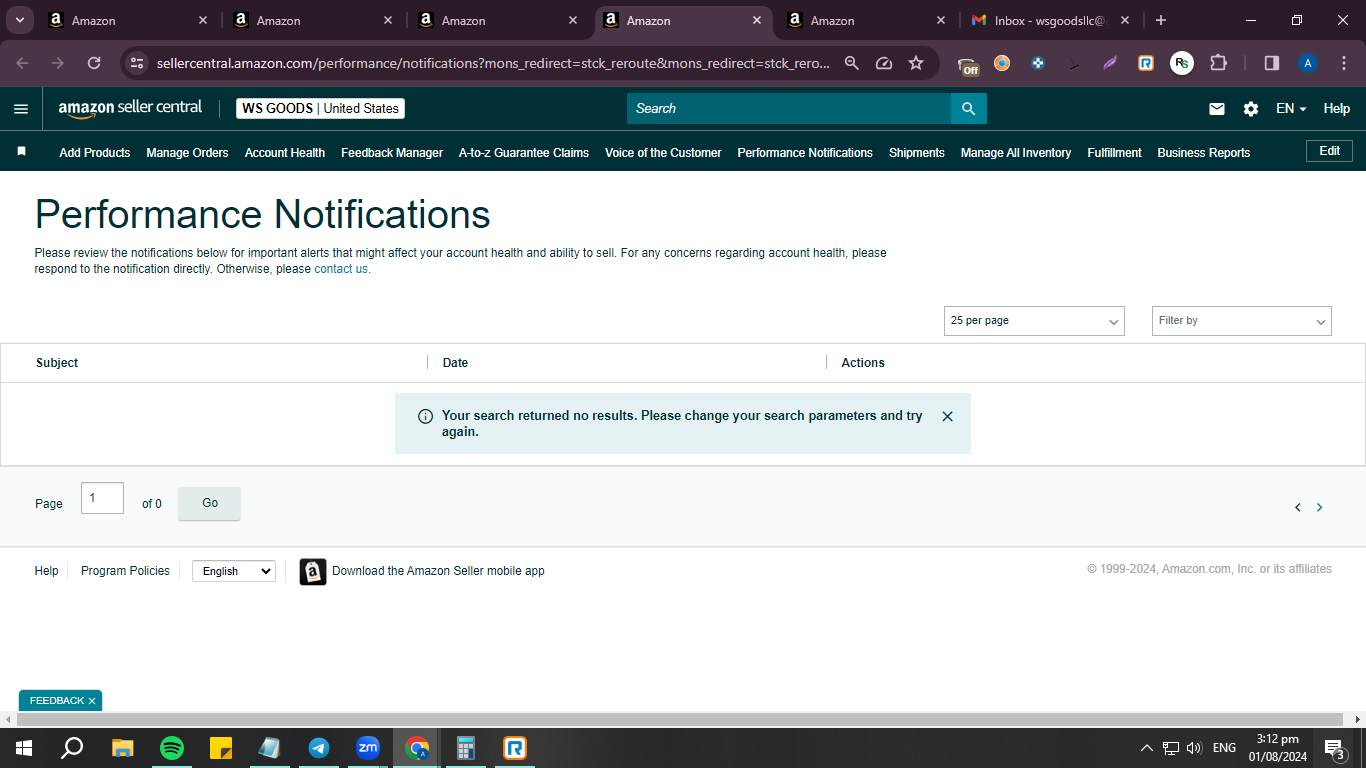Viewport: 1366px width, 768px height.
Task: Click the search magnifier button
Action: pos(968,109)
